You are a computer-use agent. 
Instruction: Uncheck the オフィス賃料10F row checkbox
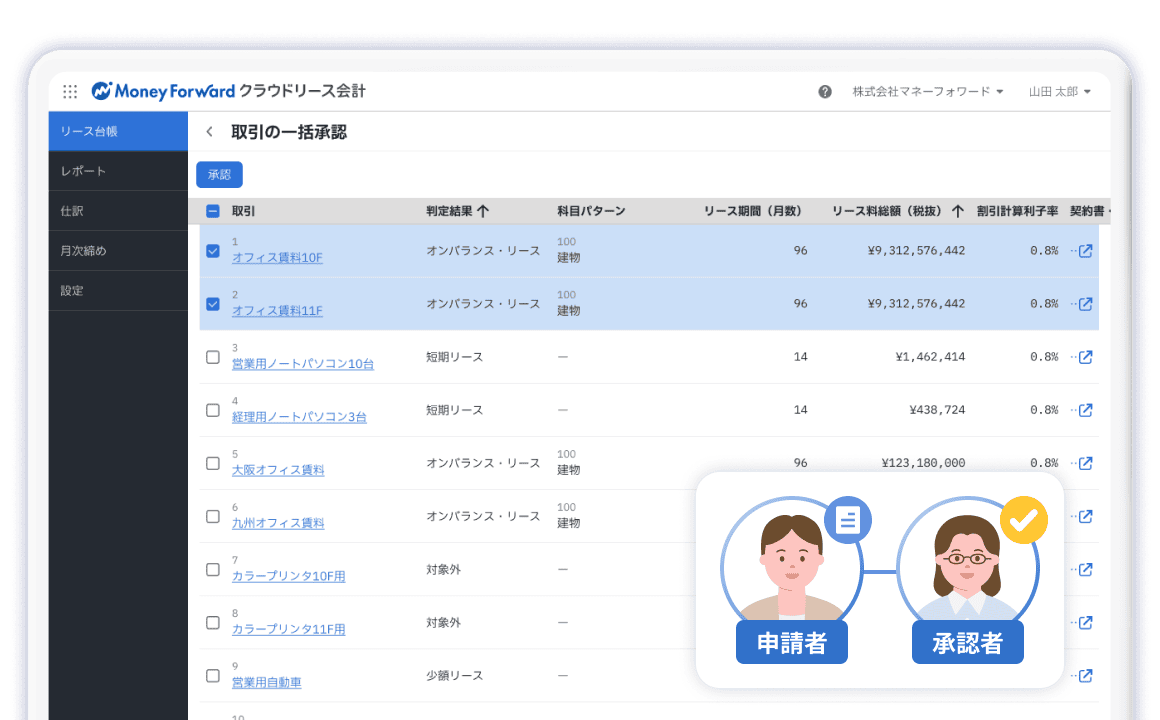pyautogui.click(x=213, y=251)
